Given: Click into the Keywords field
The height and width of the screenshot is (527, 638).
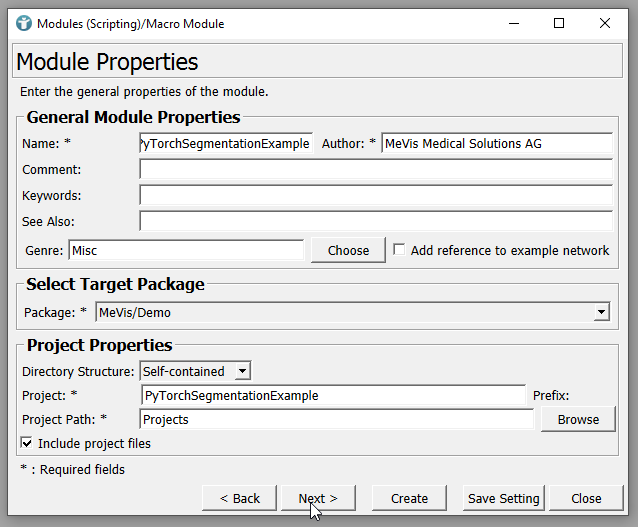Looking at the screenshot, I should 375,196.
